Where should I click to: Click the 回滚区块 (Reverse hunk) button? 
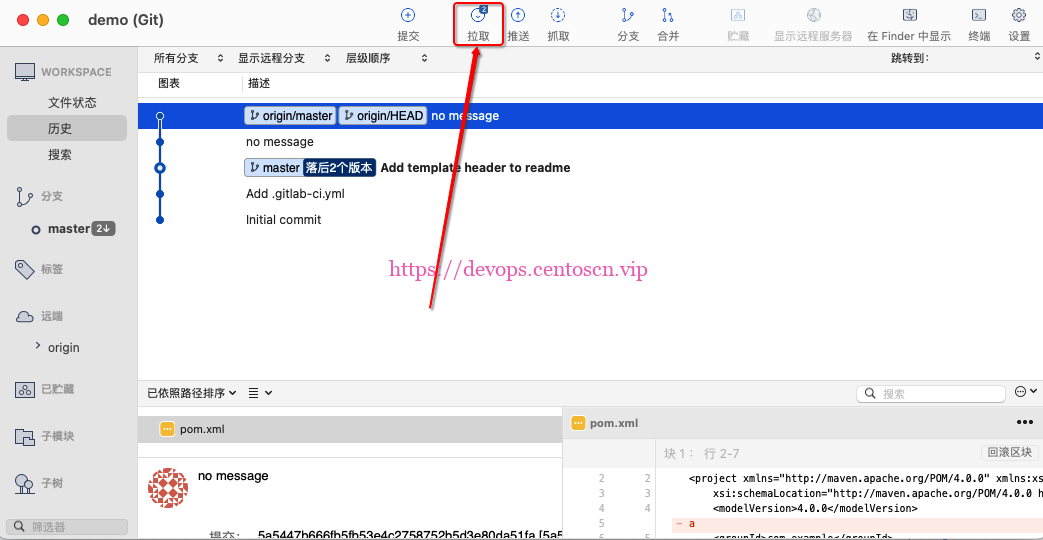(1010, 452)
